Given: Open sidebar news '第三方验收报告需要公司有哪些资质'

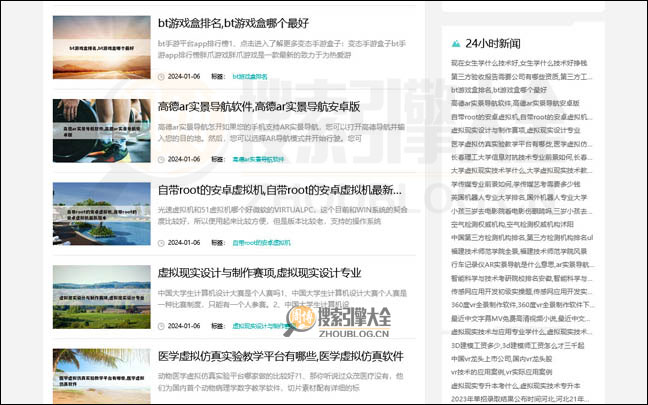Looking at the screenshot, I should (x=522, y=76).
